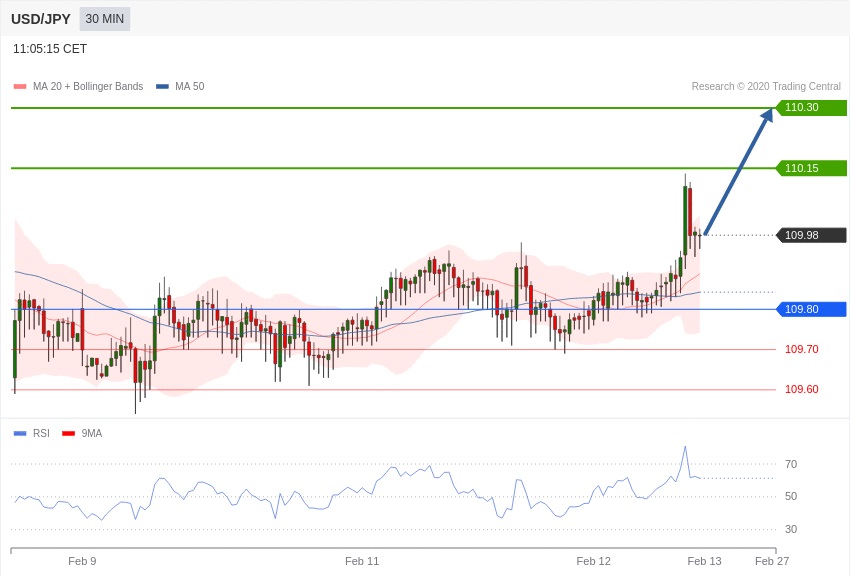Click the 11:05:15 CET timestamp
850x576 pixels.
click(50, 49)
